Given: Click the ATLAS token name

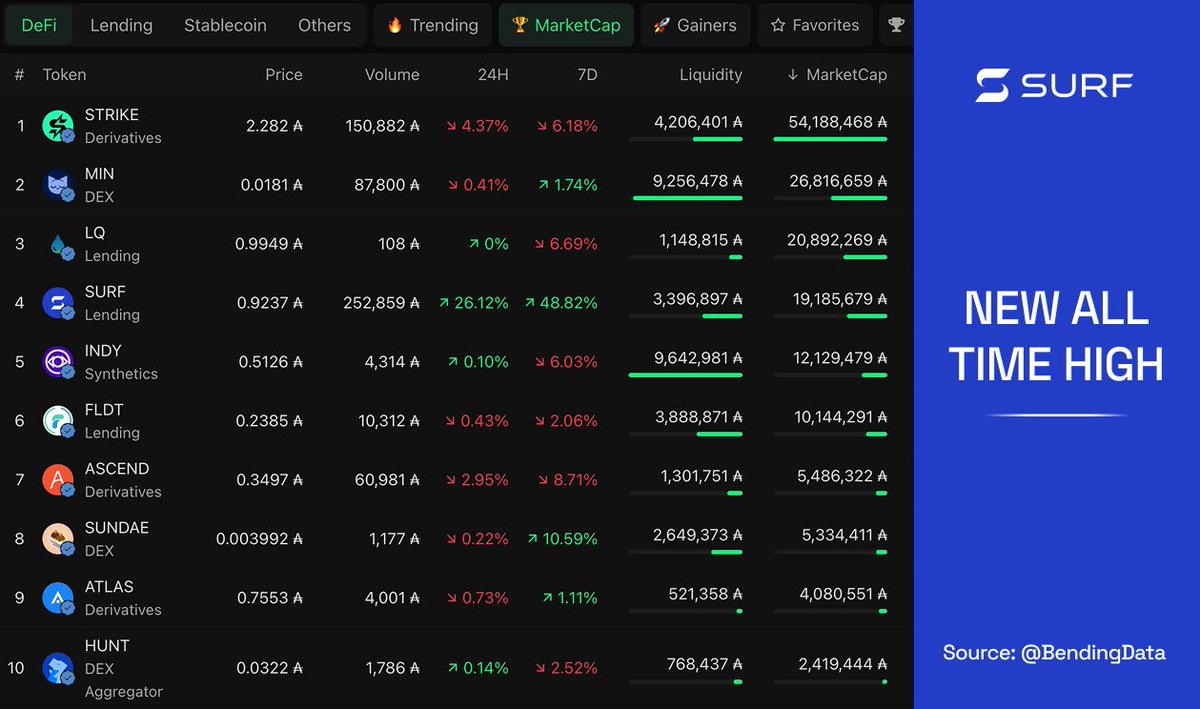Looking at the screenshot, I should (109, 587).
